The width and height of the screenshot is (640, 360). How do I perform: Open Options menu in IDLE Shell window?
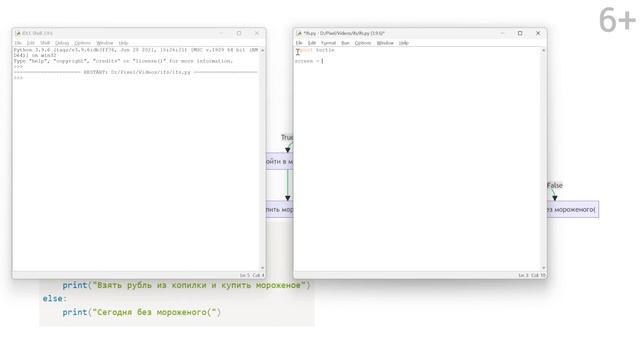82,43
